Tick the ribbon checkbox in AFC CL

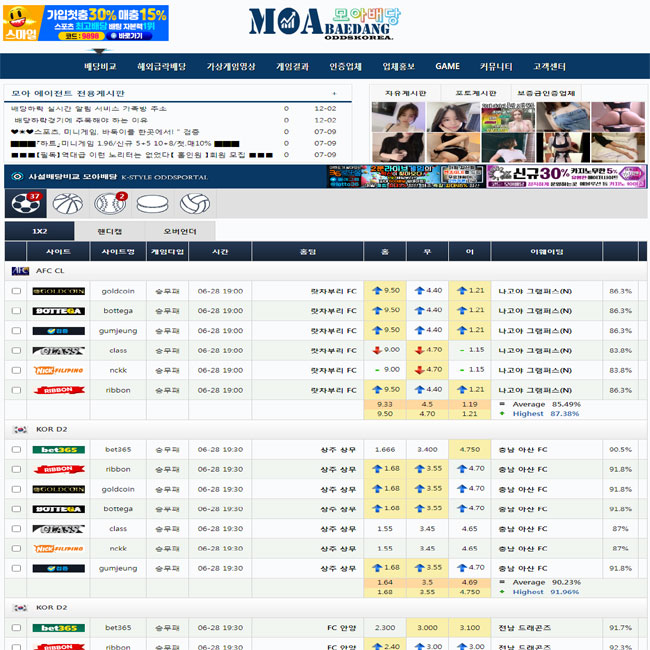[x=16, y=390]
